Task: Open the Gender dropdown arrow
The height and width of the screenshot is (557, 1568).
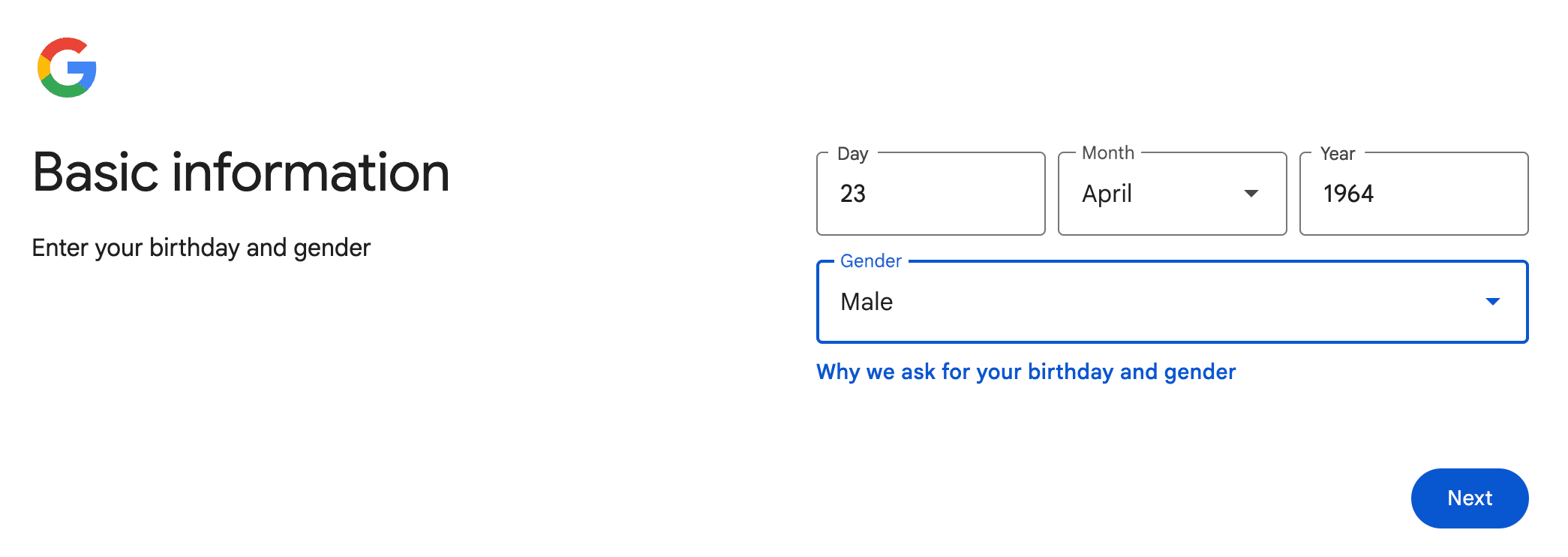Action: (1494, 302)
